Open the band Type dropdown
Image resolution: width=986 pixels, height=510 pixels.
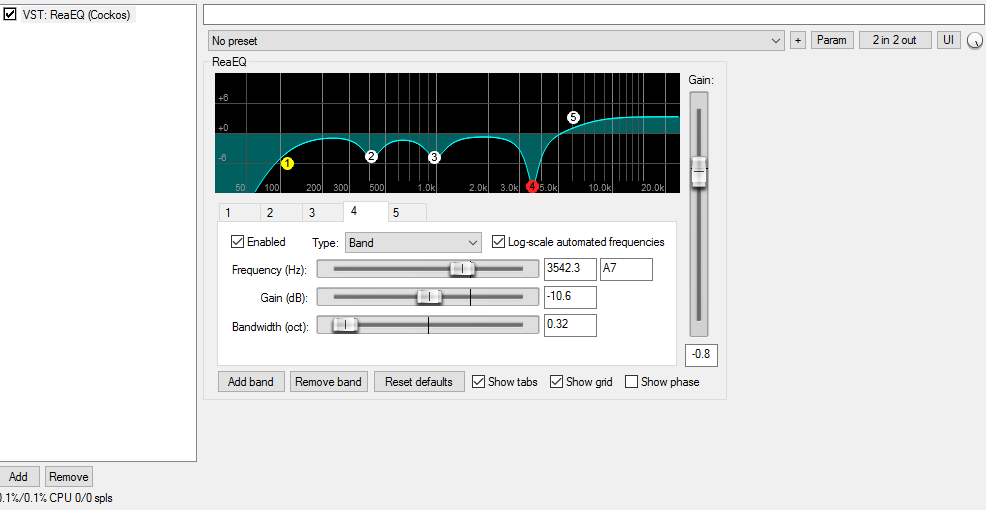click(413, 243)
